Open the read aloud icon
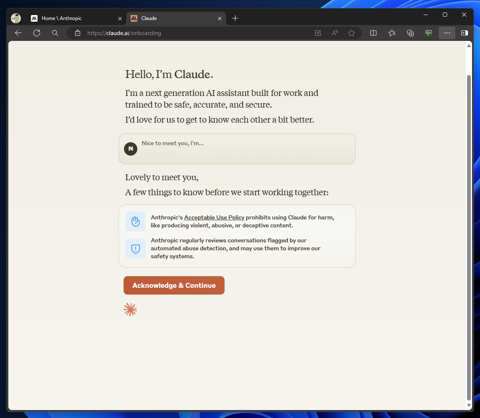 pyautogui.click(x=335, y=33)
